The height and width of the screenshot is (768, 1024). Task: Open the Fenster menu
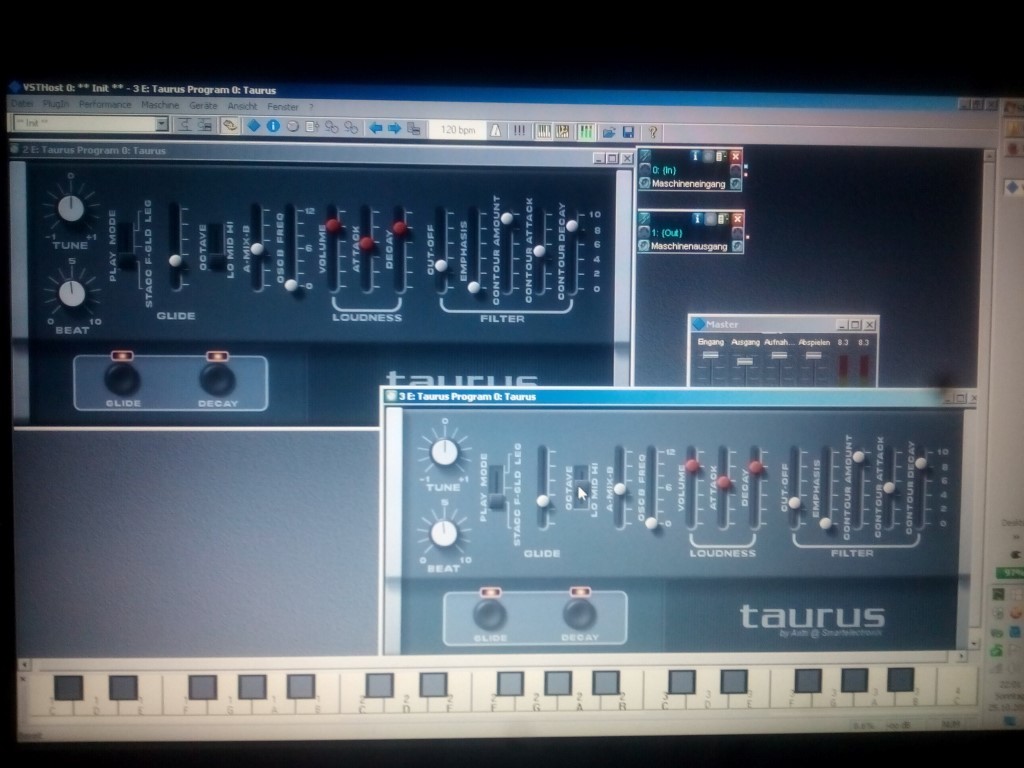click(283, 106)
